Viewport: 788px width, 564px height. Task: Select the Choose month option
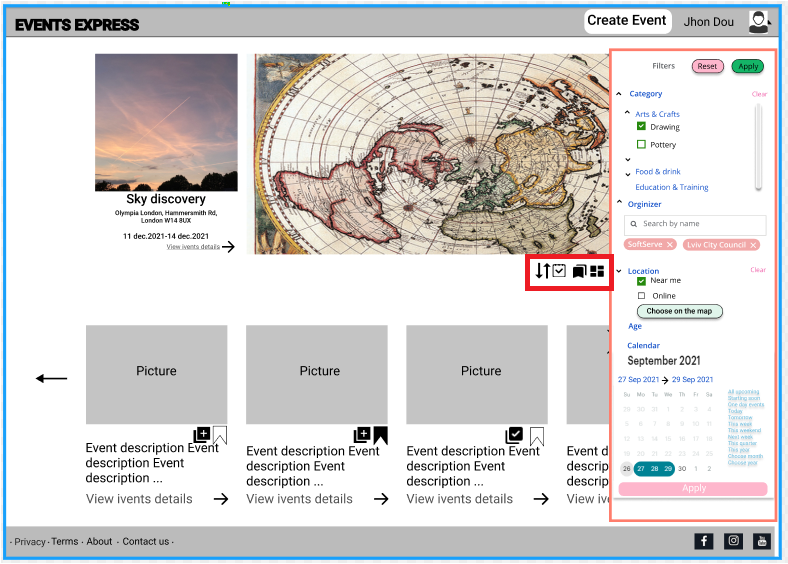[745, 456]
